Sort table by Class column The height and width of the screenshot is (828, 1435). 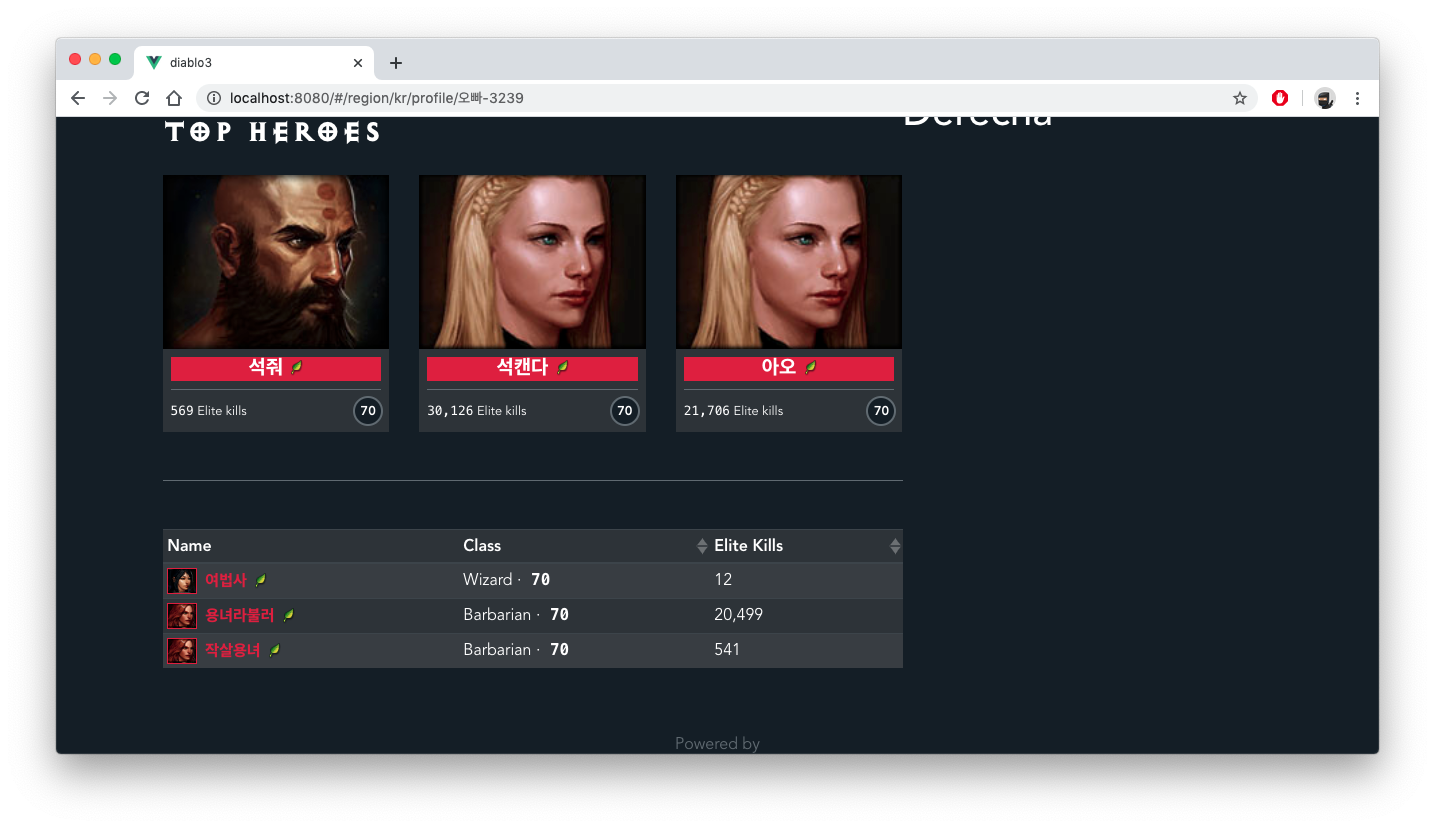coord(584,546)
